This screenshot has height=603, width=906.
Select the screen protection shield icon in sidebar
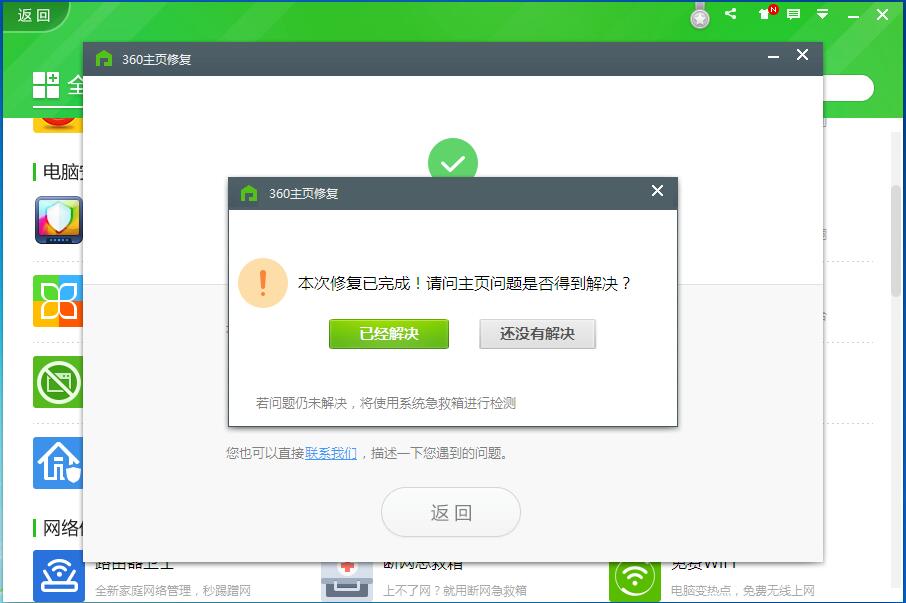(x=59, y=221)
